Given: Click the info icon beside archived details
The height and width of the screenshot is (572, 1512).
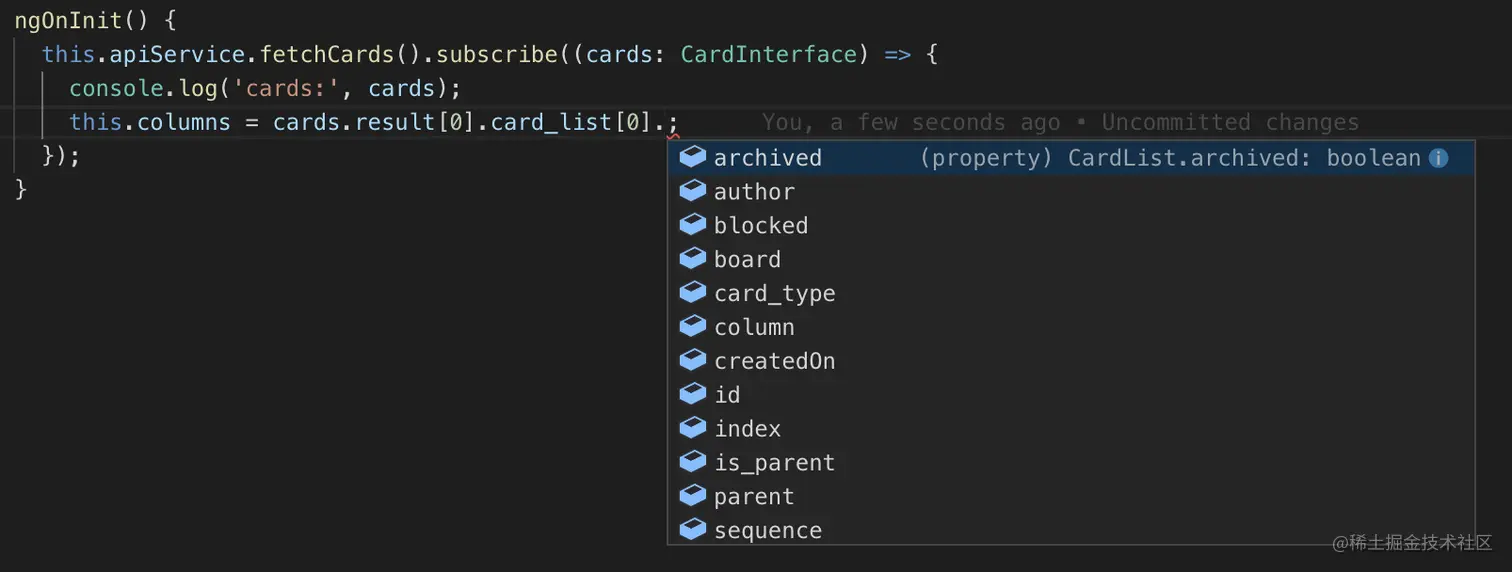Looking at the screenshot, I should [x=1438, y=158].
